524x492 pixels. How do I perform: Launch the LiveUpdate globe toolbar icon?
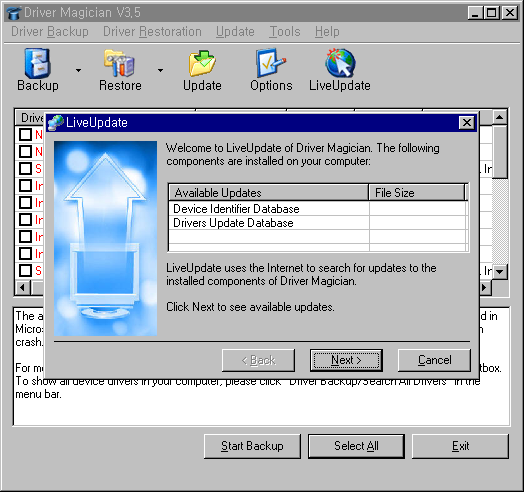pyautogui.click(x=340, y=63)
